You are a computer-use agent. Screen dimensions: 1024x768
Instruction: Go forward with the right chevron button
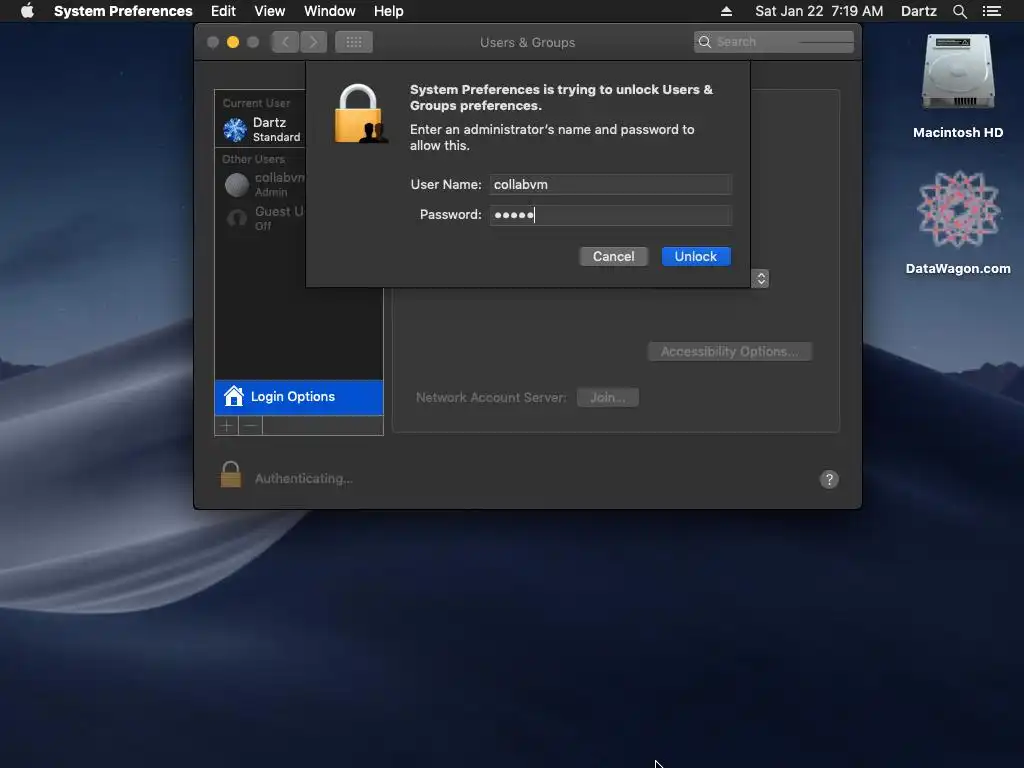313,42
